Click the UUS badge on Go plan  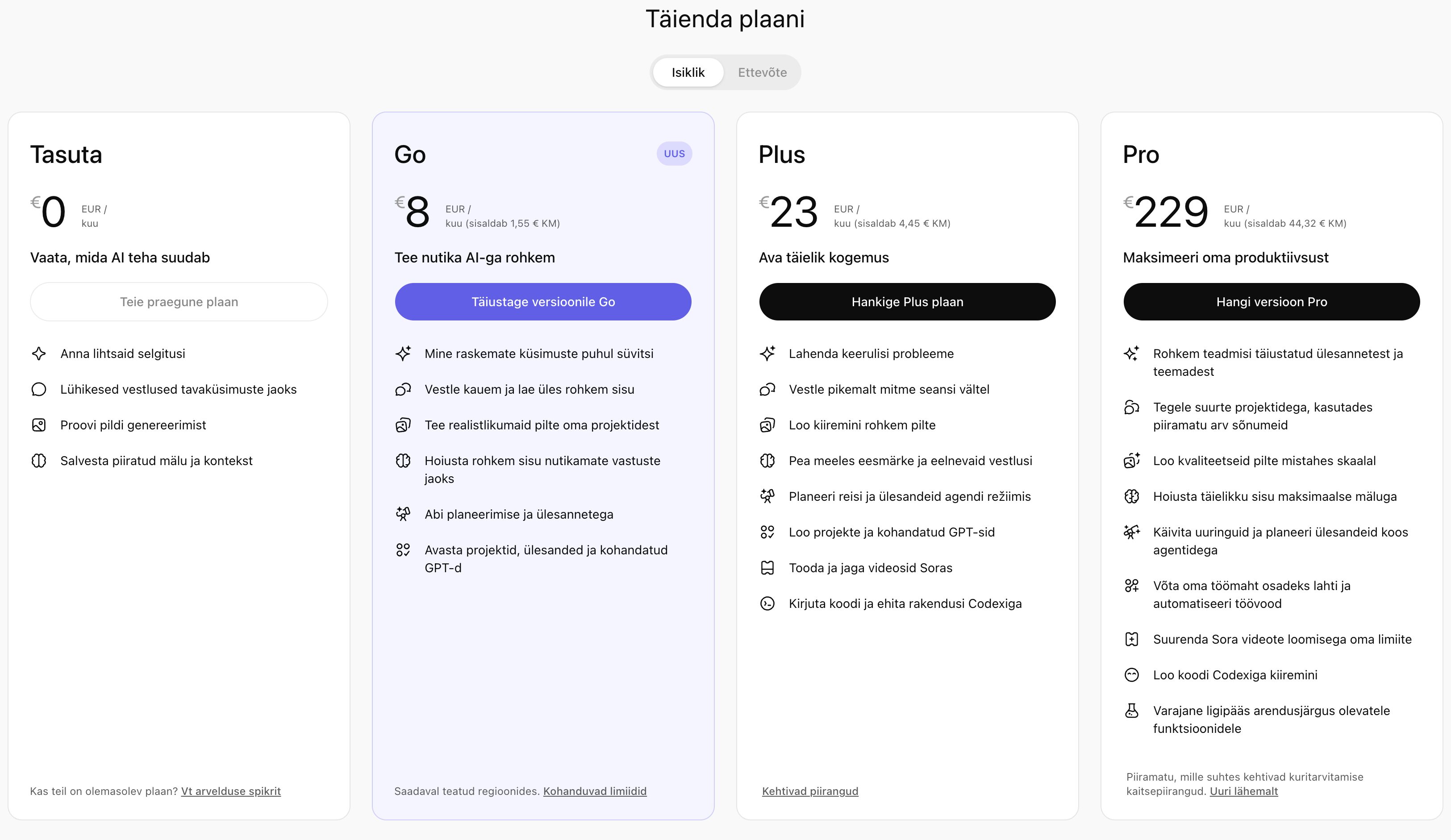click(x=674, y=154)
